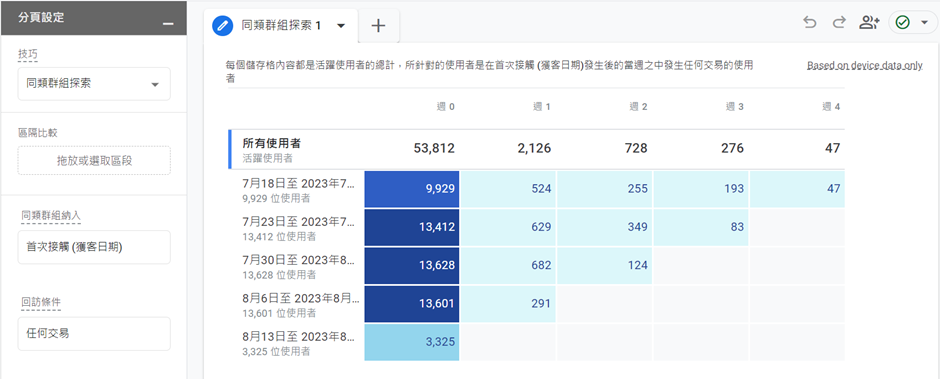
Task: Share exploration with add-user icon
Action: 869,22
